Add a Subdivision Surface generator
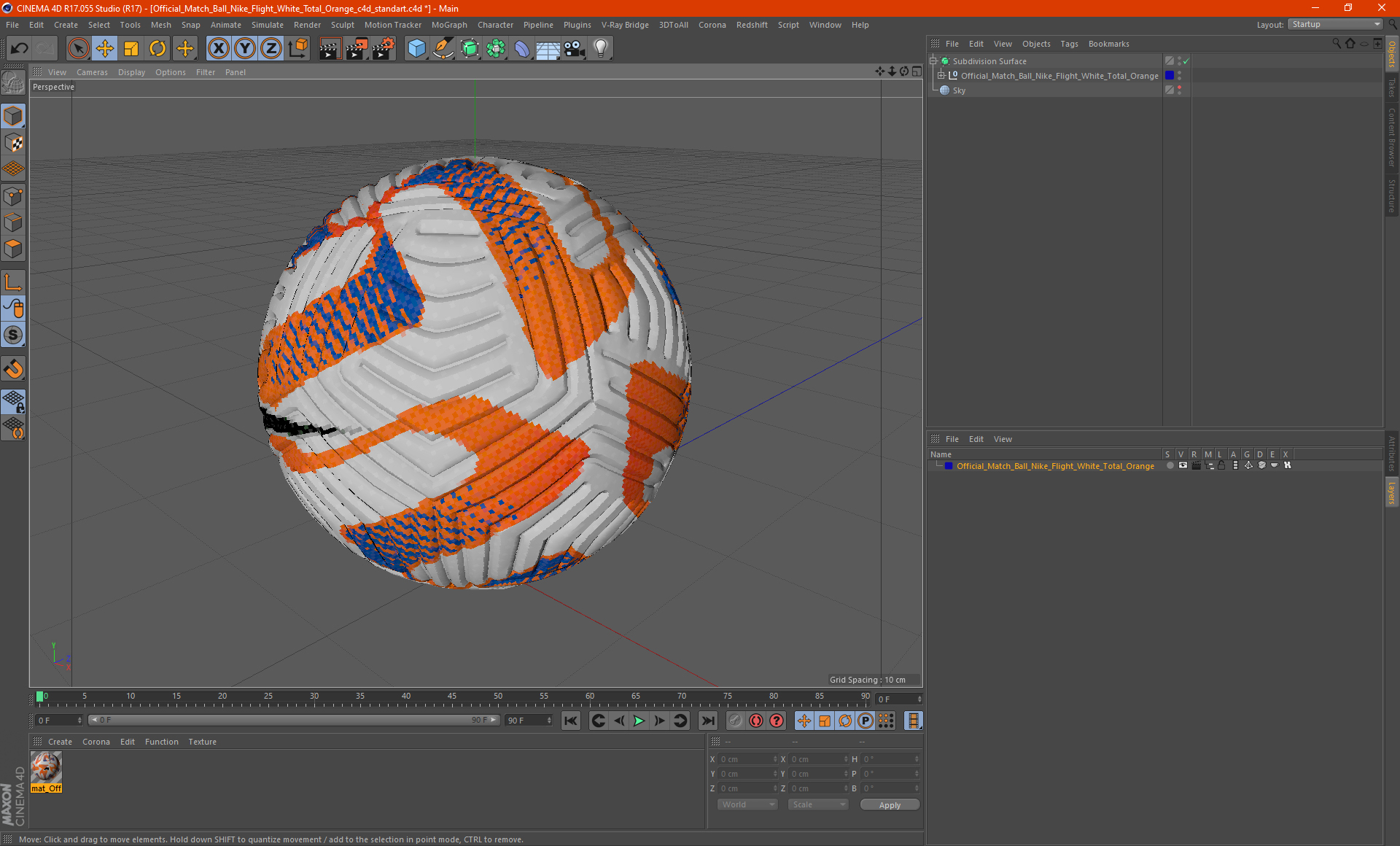The image size is (1400, 846). pyautogui.click(x=470, y=49)
